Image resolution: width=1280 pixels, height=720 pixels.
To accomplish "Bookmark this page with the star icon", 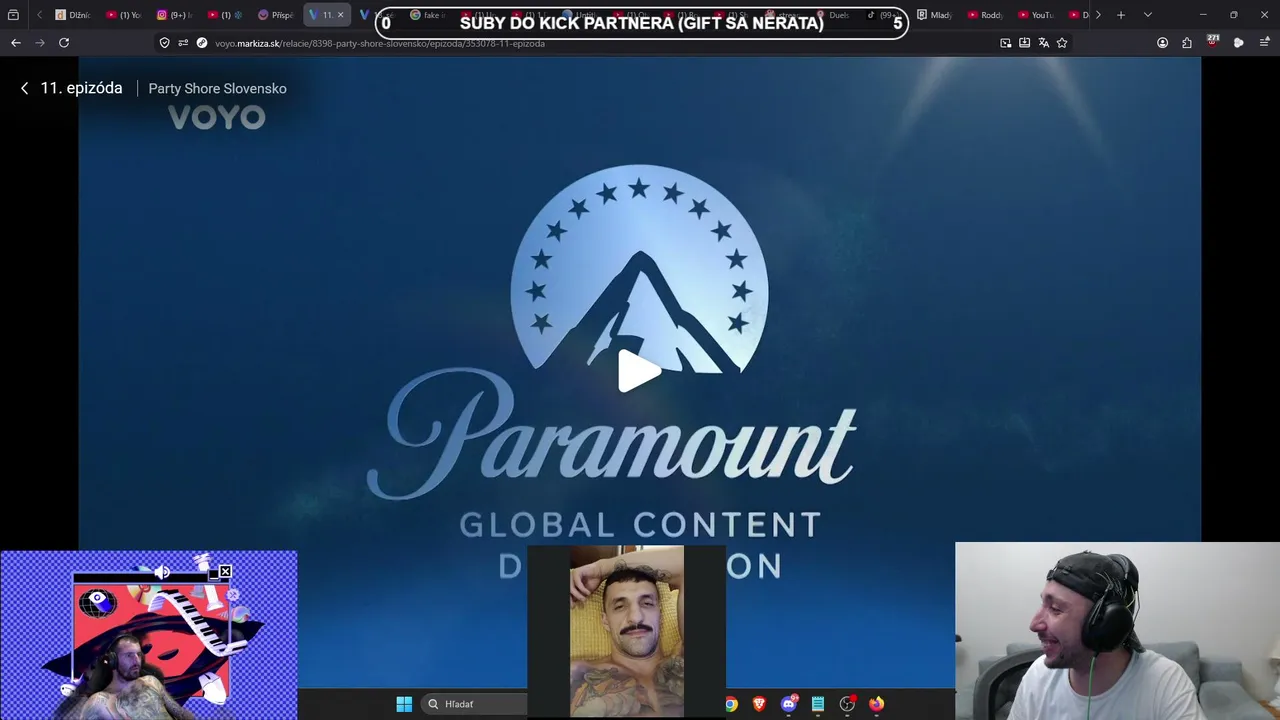I will [x=1062, y=43].
